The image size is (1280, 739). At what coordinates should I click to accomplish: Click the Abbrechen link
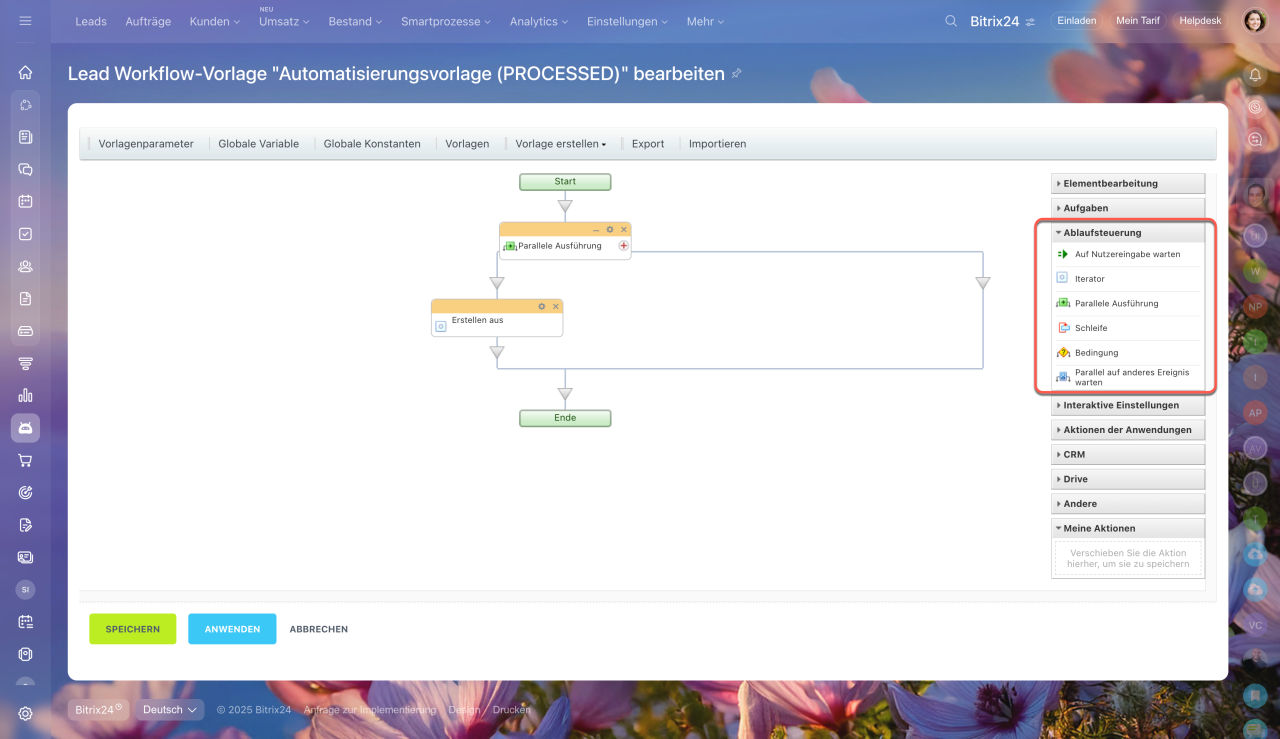point(319,629)
